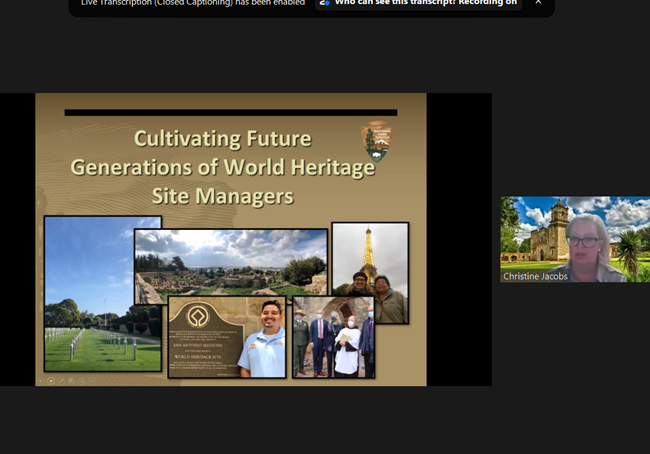Click the cemetery photo with white crosses
The height and width of the screenshot is (454, 650).
tap(102, 293)
